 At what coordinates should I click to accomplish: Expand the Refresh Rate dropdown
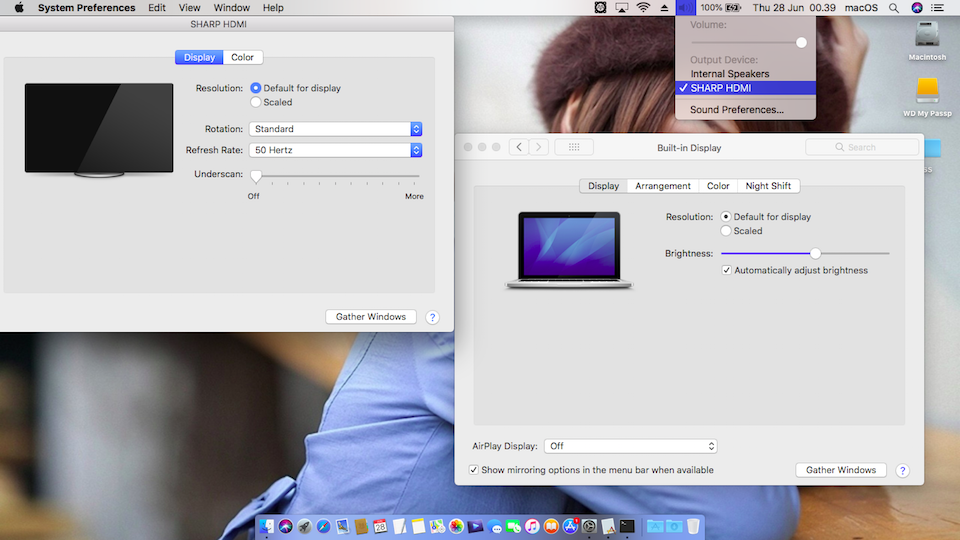click(336, 150)
